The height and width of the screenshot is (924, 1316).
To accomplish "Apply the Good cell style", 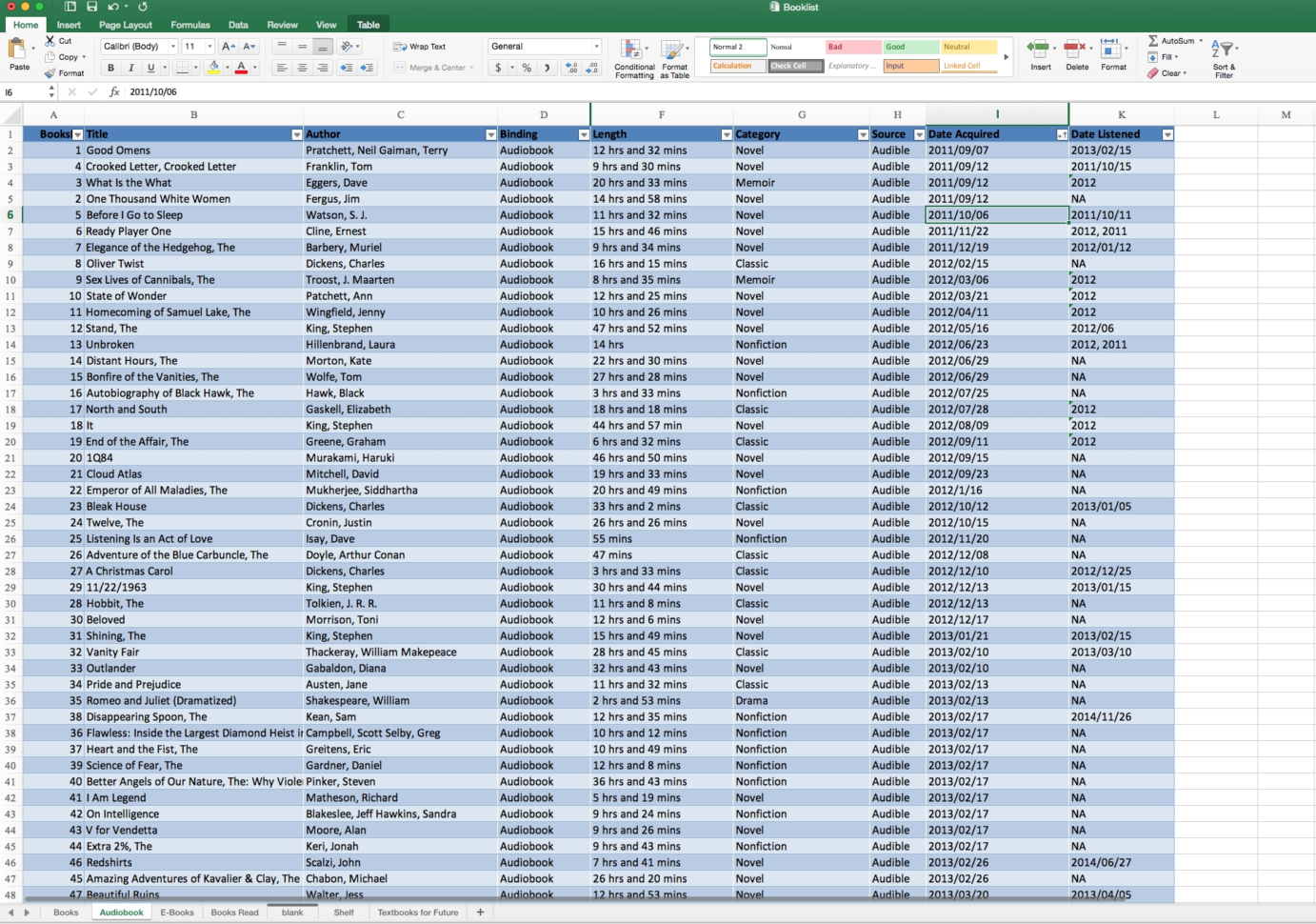I will click(908, 46).
